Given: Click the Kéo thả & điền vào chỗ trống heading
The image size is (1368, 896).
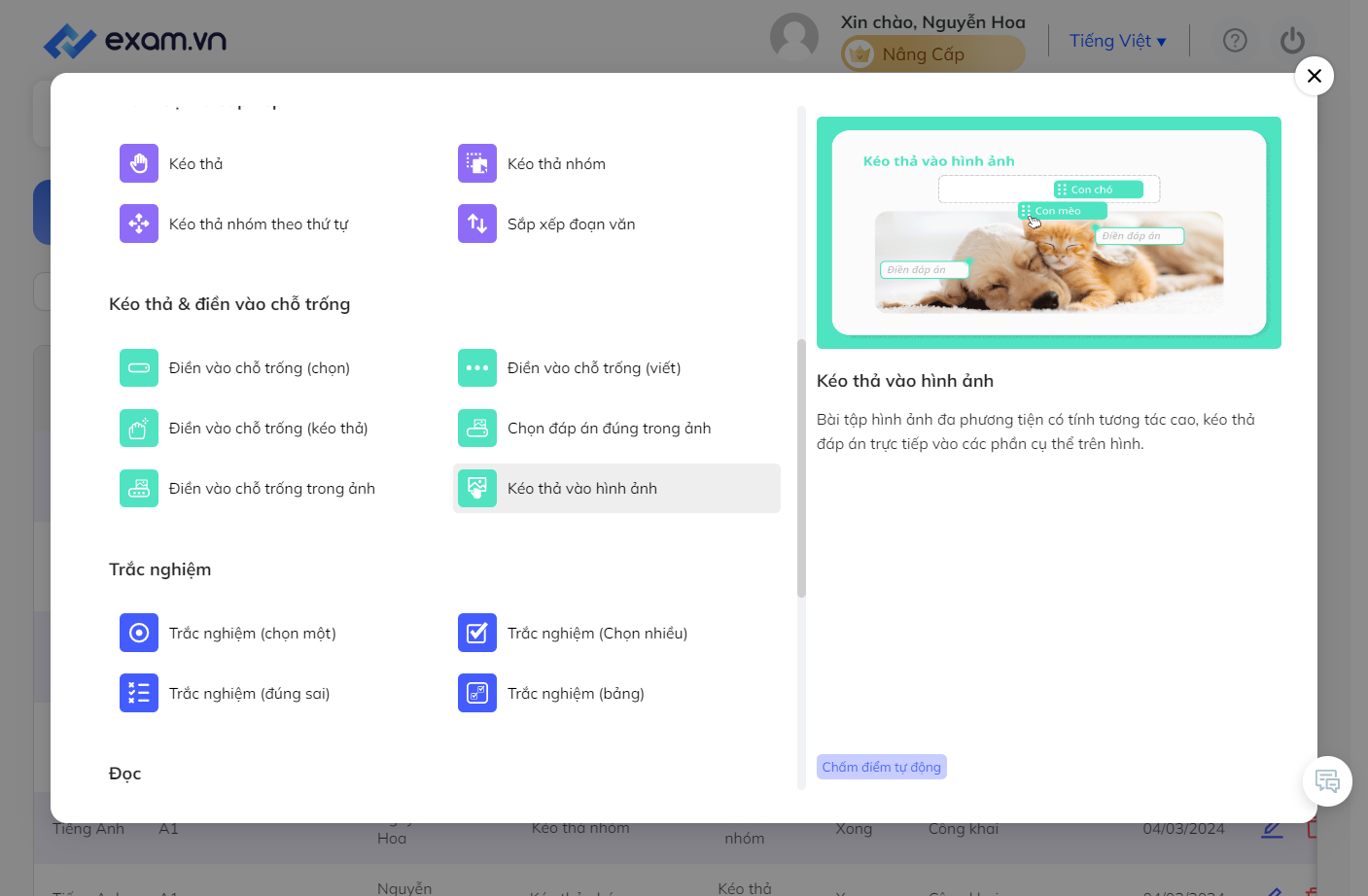Looking at the screenshot, I should tap(229, 304).
